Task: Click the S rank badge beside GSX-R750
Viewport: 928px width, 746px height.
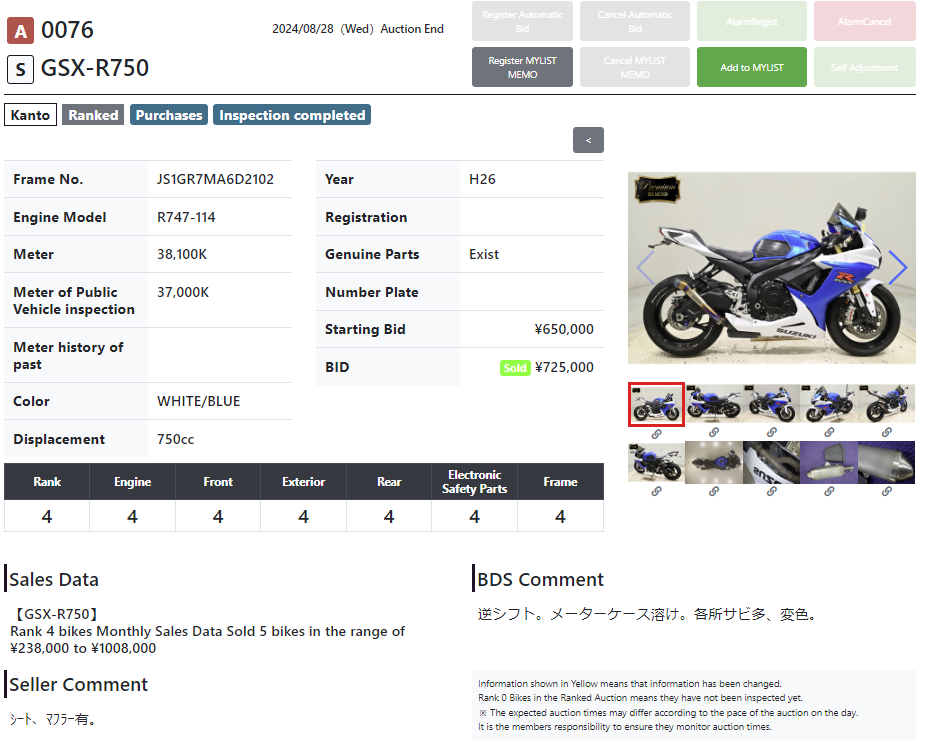Action: [x=20, y=69]
